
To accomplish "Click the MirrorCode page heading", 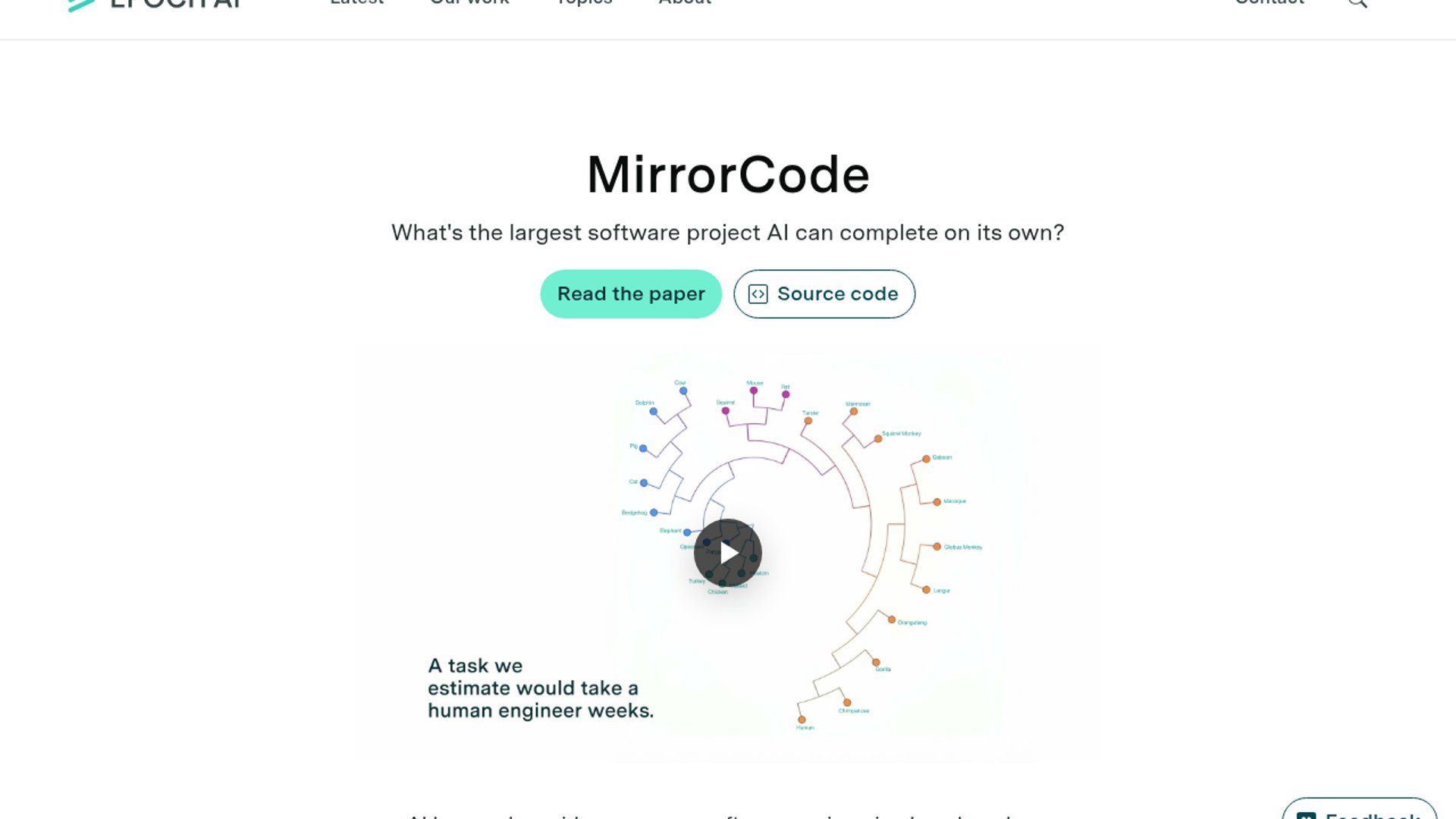I will [728, 174].
